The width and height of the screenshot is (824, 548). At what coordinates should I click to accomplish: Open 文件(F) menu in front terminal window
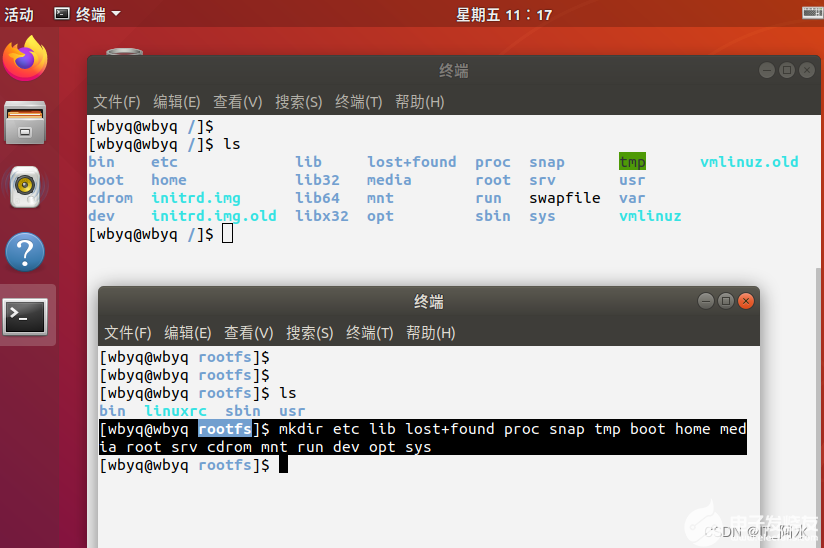128,333
